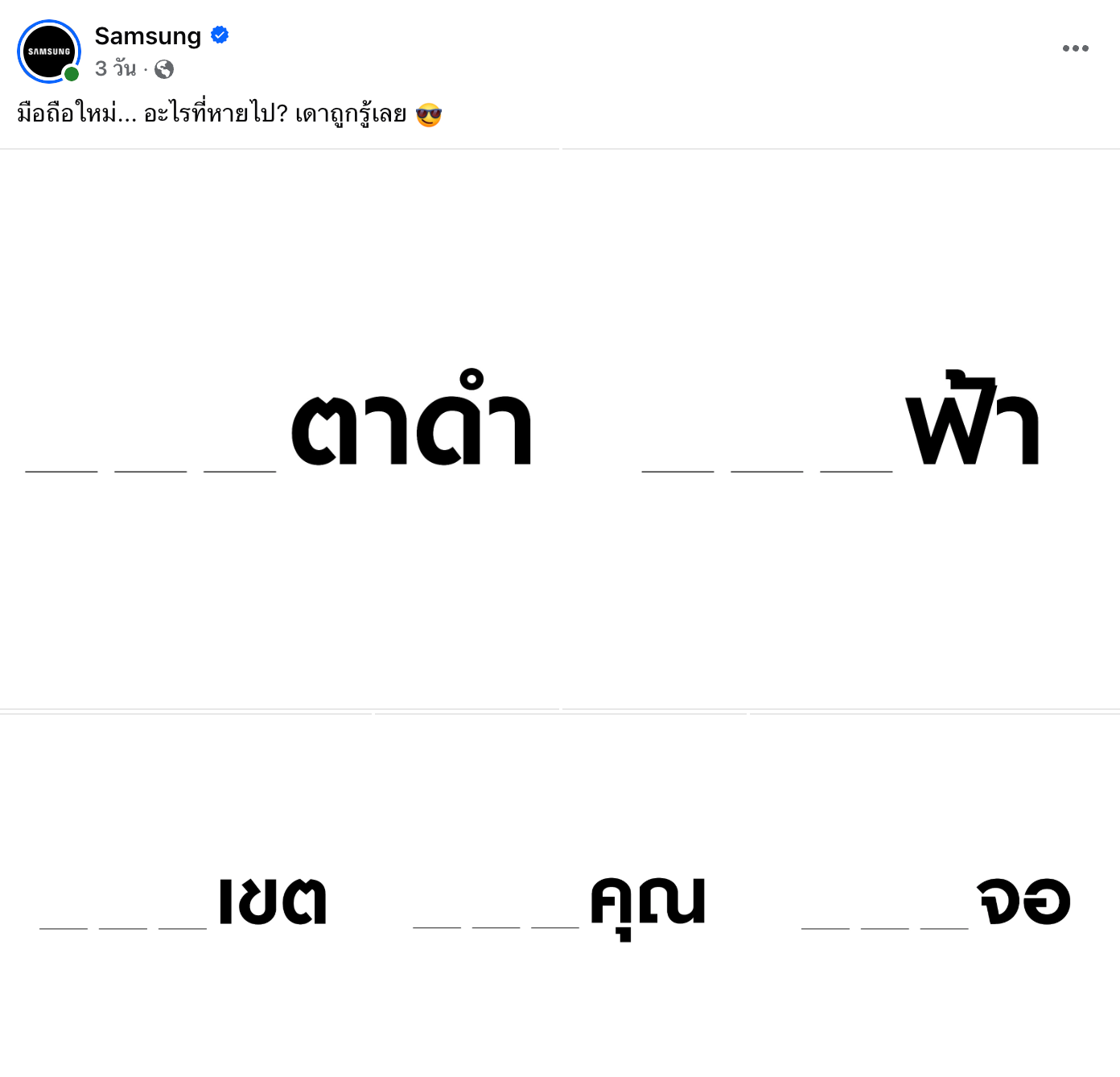
Task: Click the question "อะไรที่หายไป?" in the caption
Action: click(216, 114)
